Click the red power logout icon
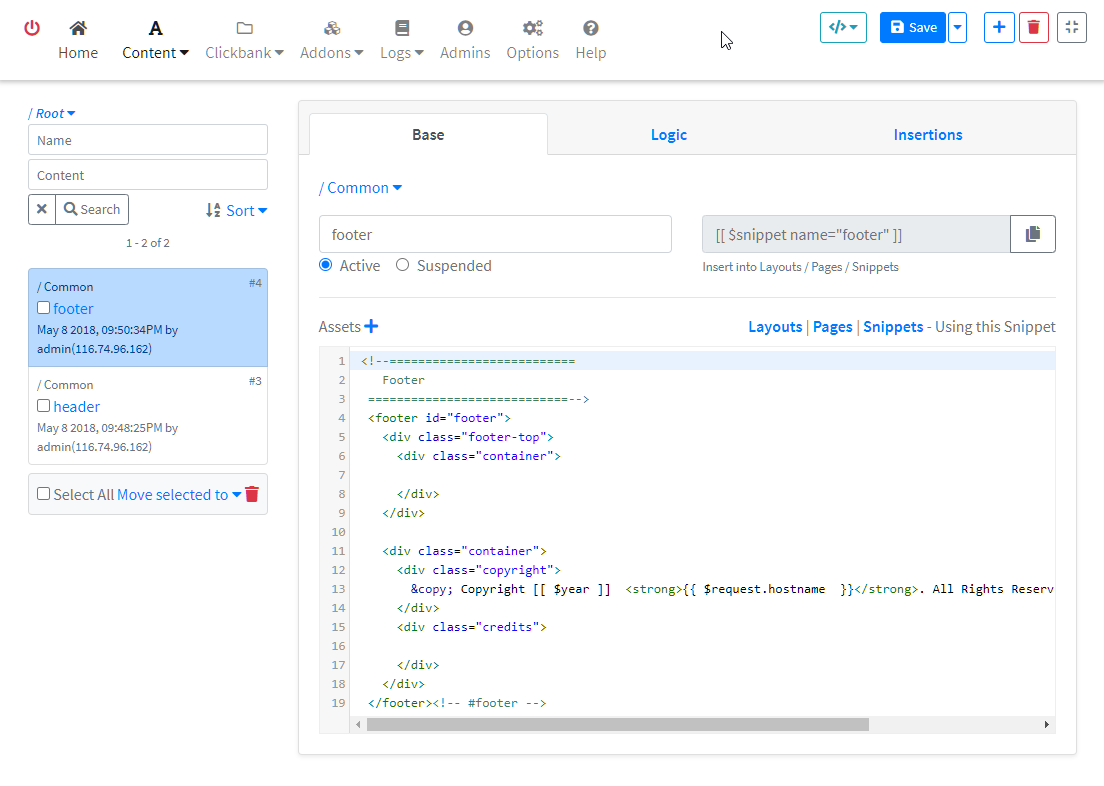 tap(32, 28)
